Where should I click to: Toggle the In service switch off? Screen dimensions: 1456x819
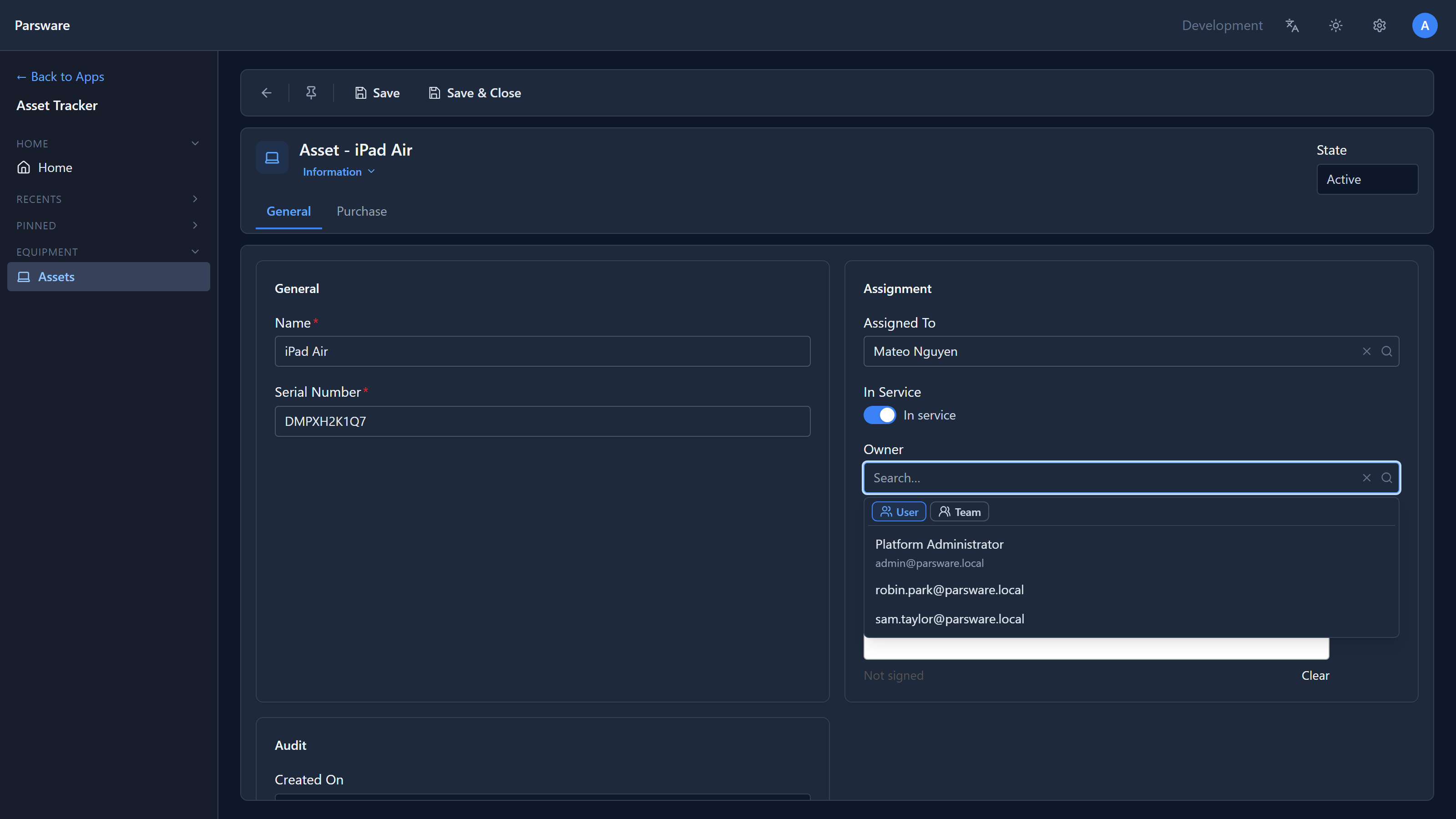pos(880,415)
